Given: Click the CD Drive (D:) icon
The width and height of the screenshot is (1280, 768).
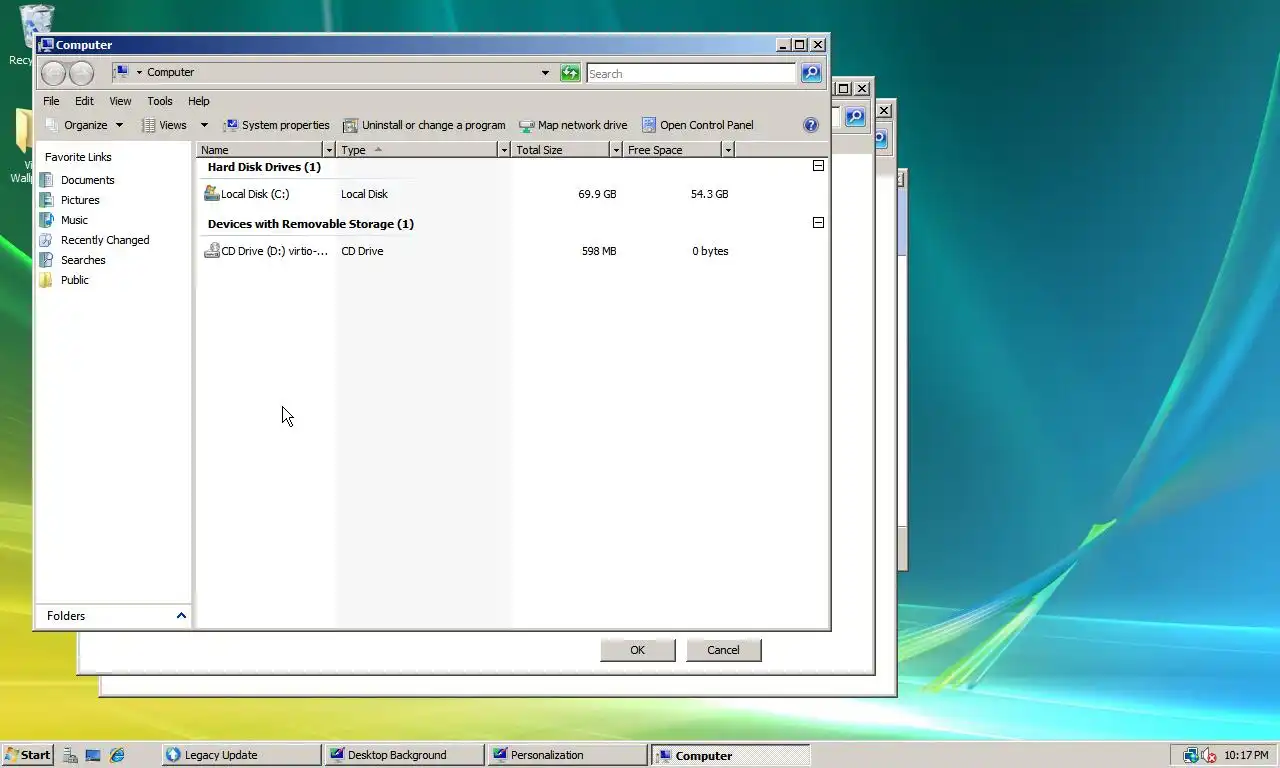Looking at the screenshot, I should click(211, 250).
